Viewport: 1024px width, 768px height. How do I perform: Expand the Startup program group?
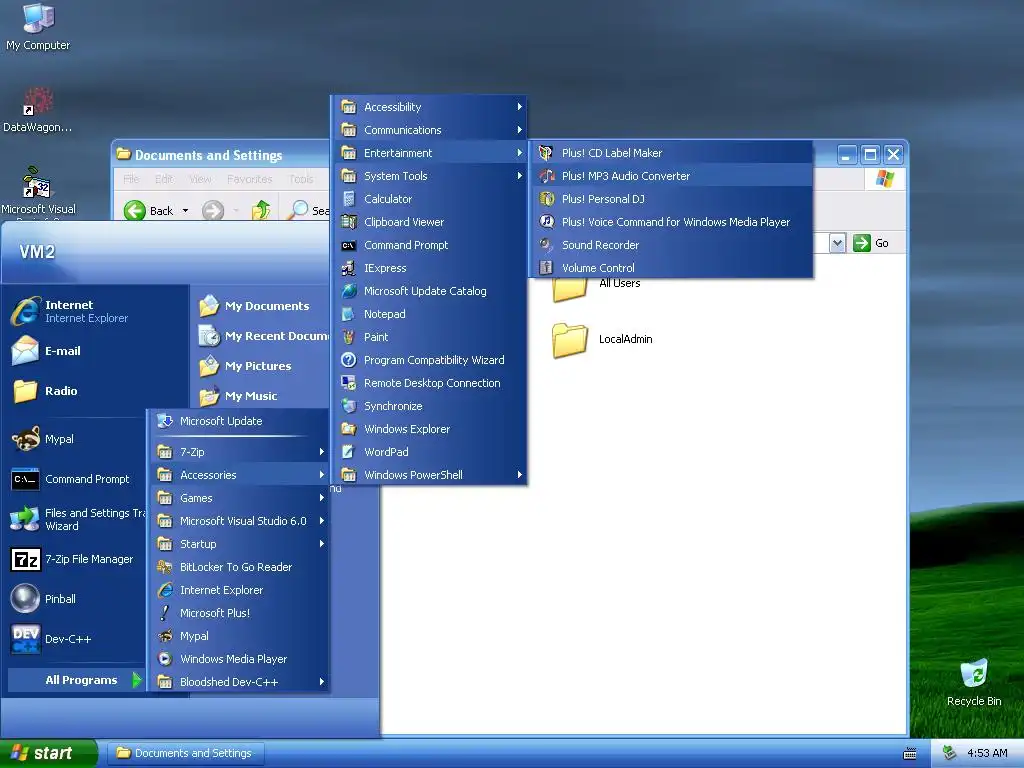pyautogui.click(x=240, y=544)
